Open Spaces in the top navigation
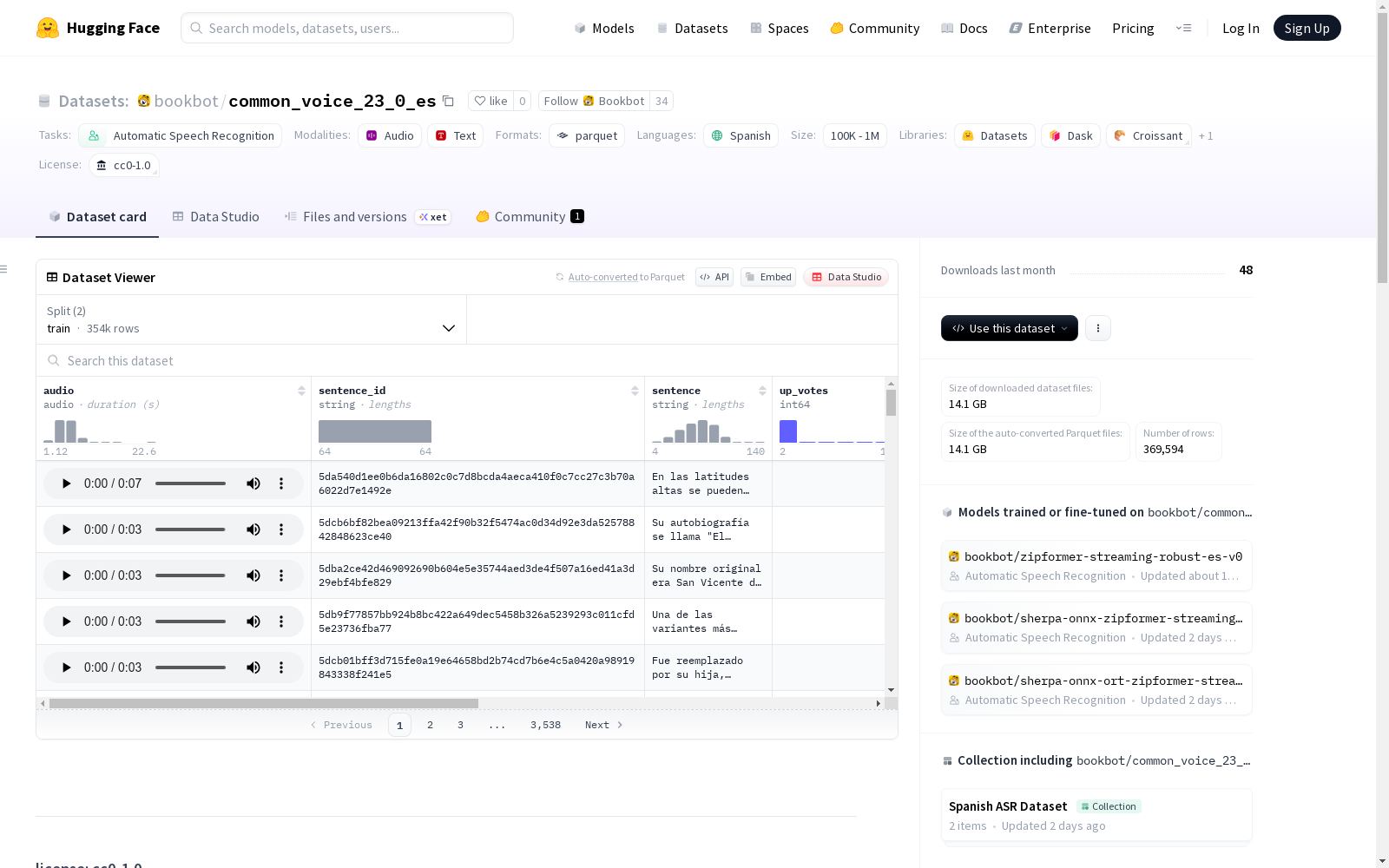Screen dimensions: 1389x868 click(780, 28)
